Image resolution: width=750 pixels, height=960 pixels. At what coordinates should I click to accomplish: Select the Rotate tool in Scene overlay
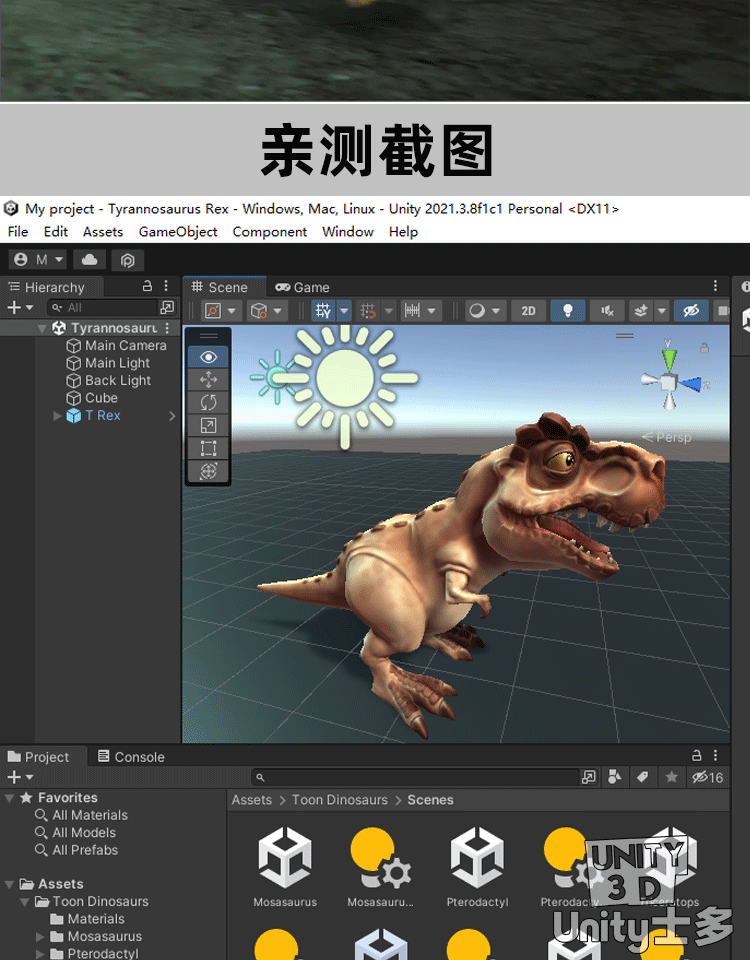(x=208, y=402)
